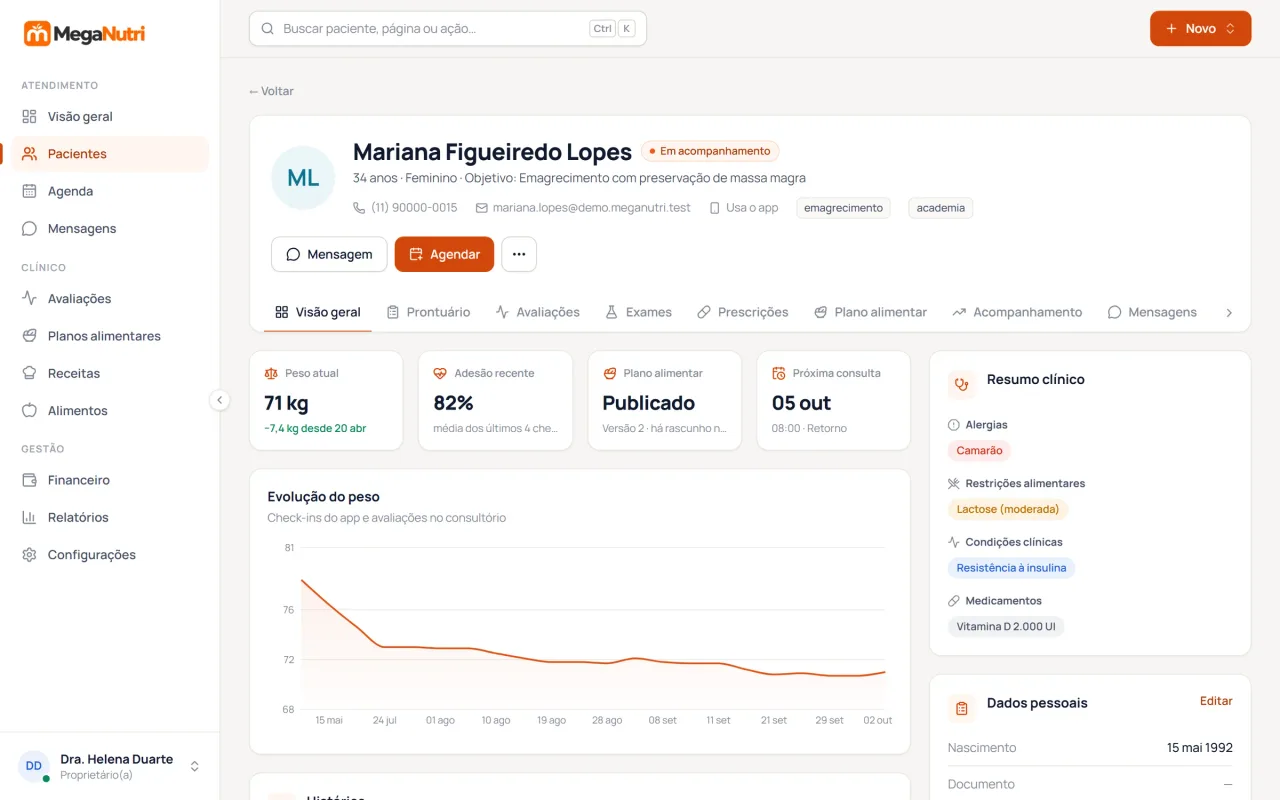The height and width of the screenshot is (800, 1280).
Task: Open the Alimentos page
Action: (x=110, y=411)
